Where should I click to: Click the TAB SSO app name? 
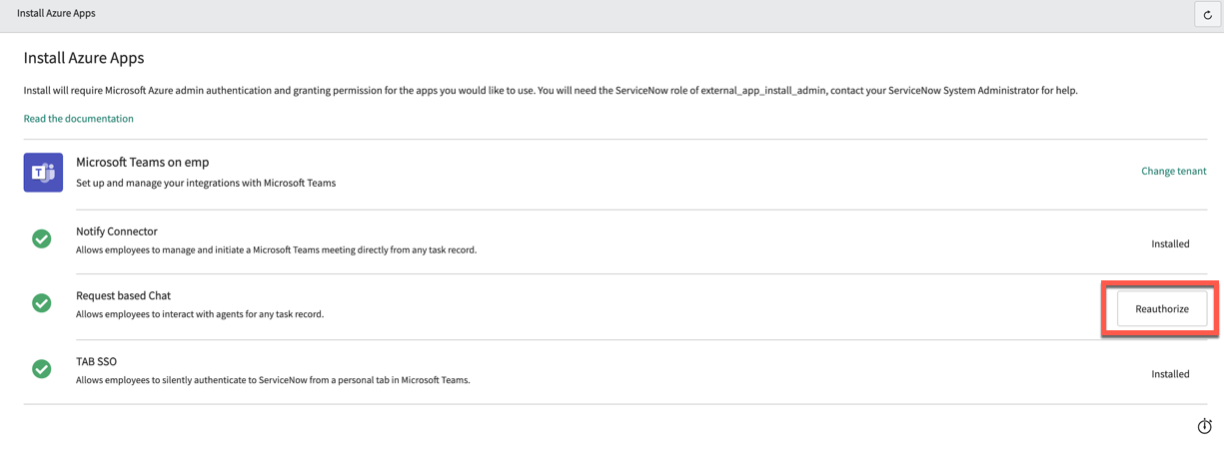tap(96, 361)
